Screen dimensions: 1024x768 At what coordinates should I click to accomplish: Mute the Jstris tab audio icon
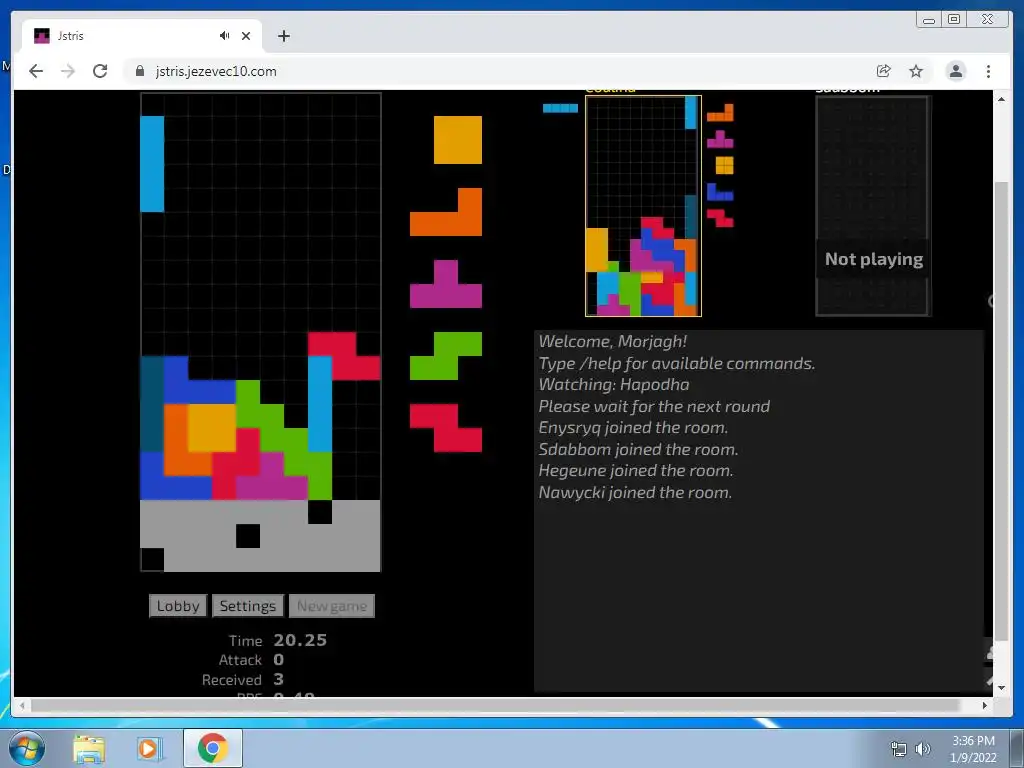(224, 36)
